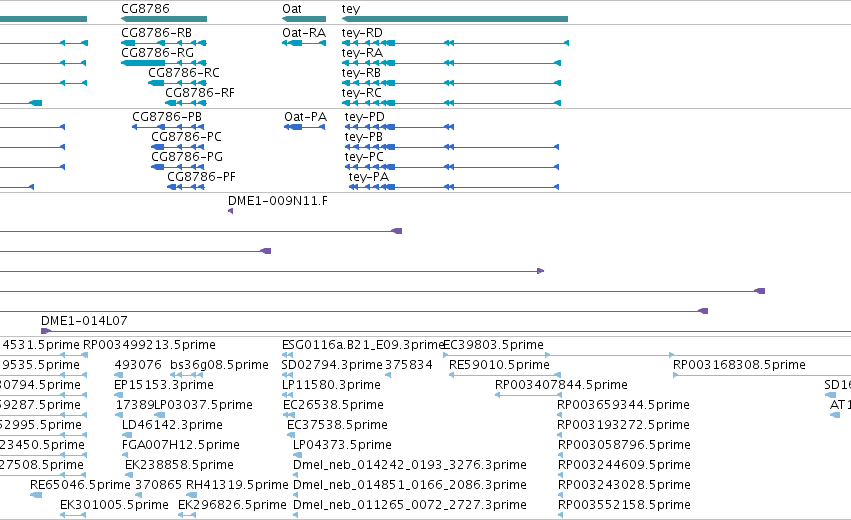Select transcript tey-RA

(451, 63)
